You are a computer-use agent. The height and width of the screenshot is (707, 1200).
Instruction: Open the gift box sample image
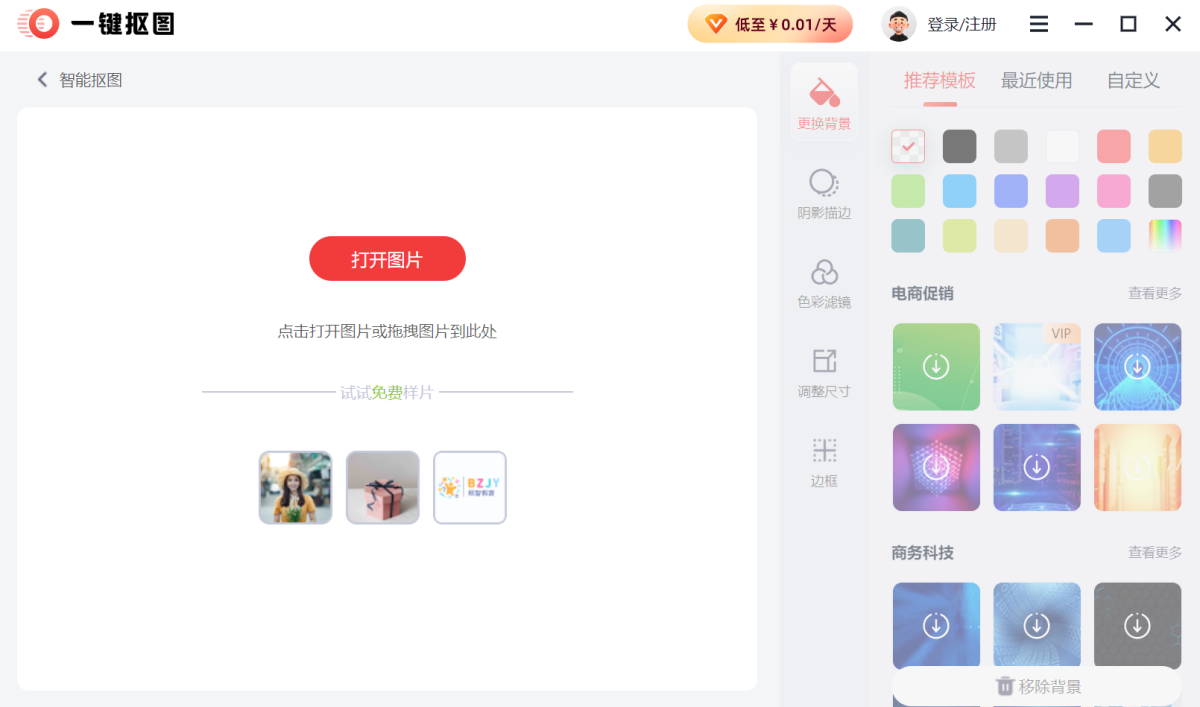(382, 487)
